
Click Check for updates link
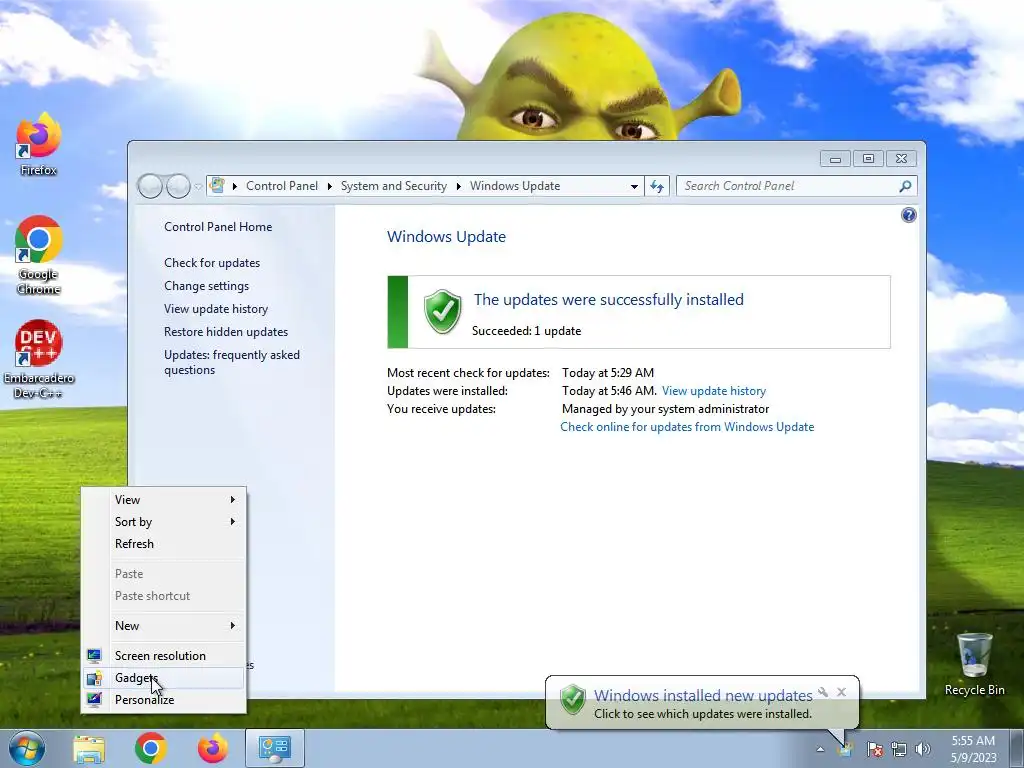click(x=212, y=263)
